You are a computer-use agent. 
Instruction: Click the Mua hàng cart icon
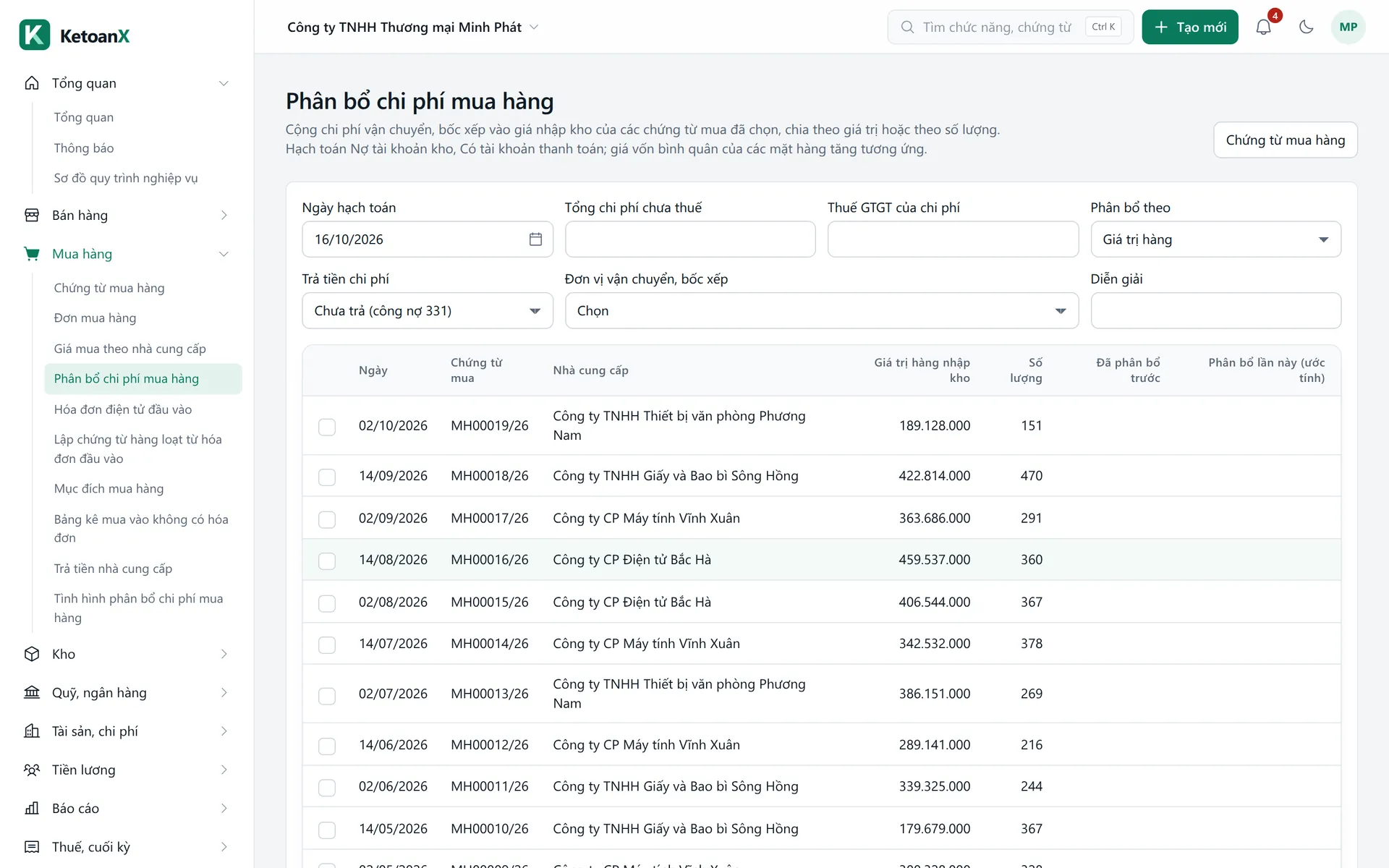pyautogui.click(x=32, y=254)
